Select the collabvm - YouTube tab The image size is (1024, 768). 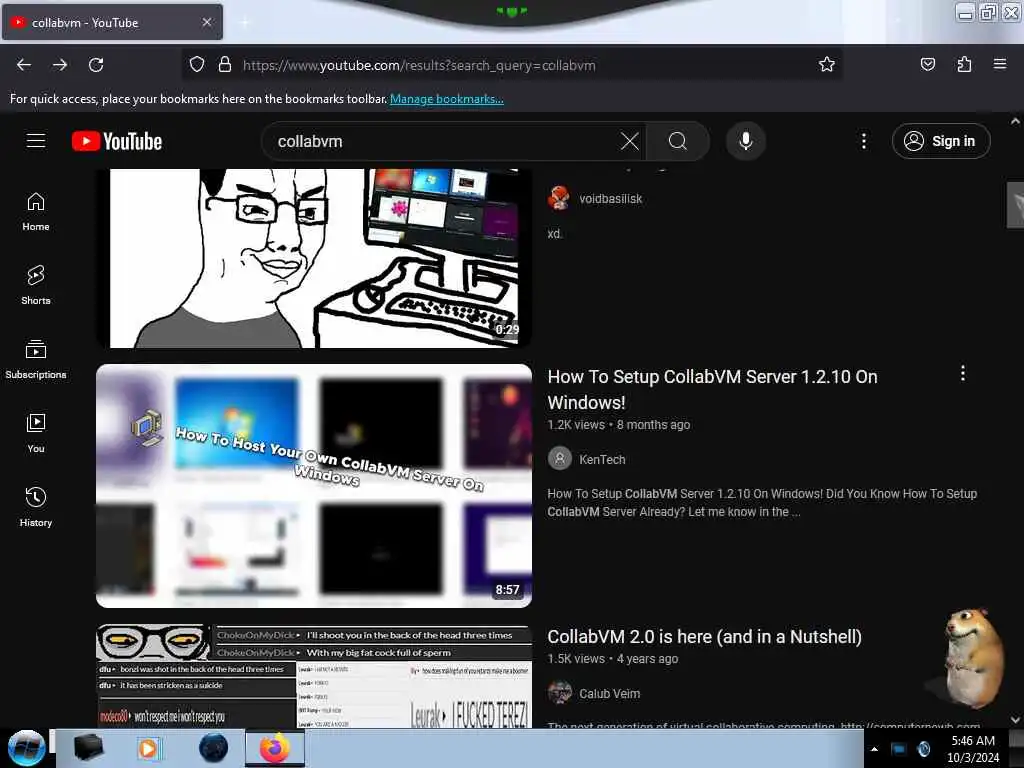tap(112, 22)
